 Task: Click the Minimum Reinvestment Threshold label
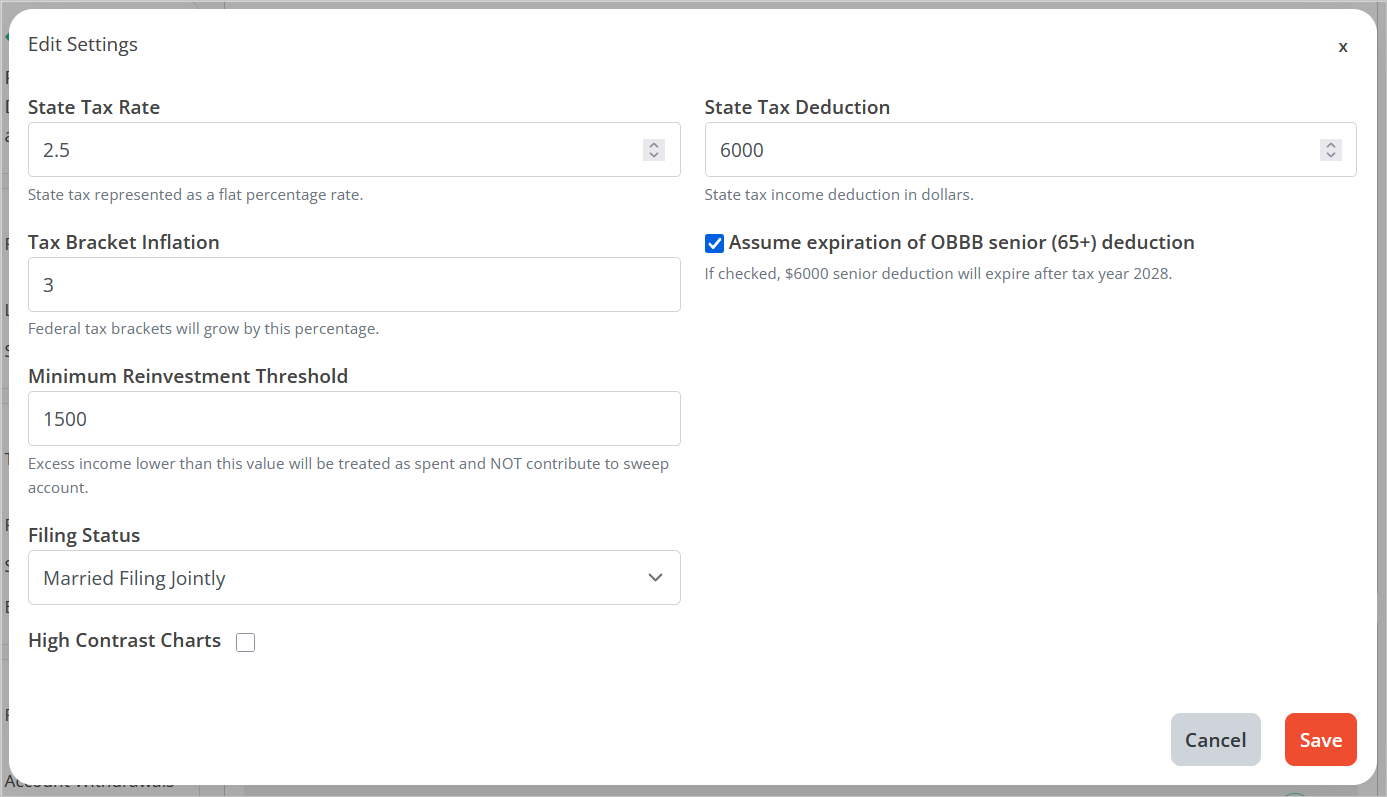point(188,377)
